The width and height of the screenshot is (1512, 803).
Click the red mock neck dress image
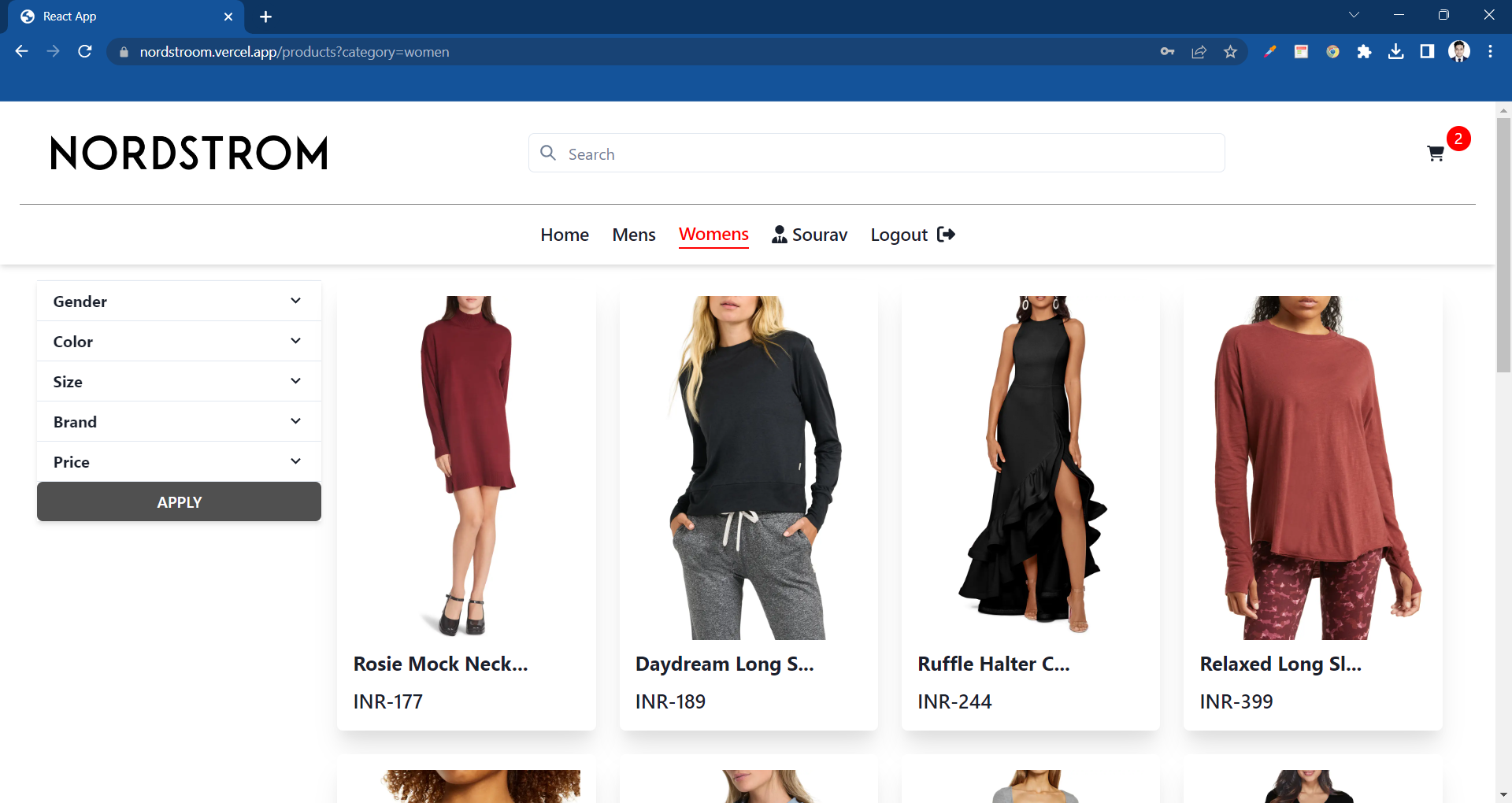pos(466,468)
